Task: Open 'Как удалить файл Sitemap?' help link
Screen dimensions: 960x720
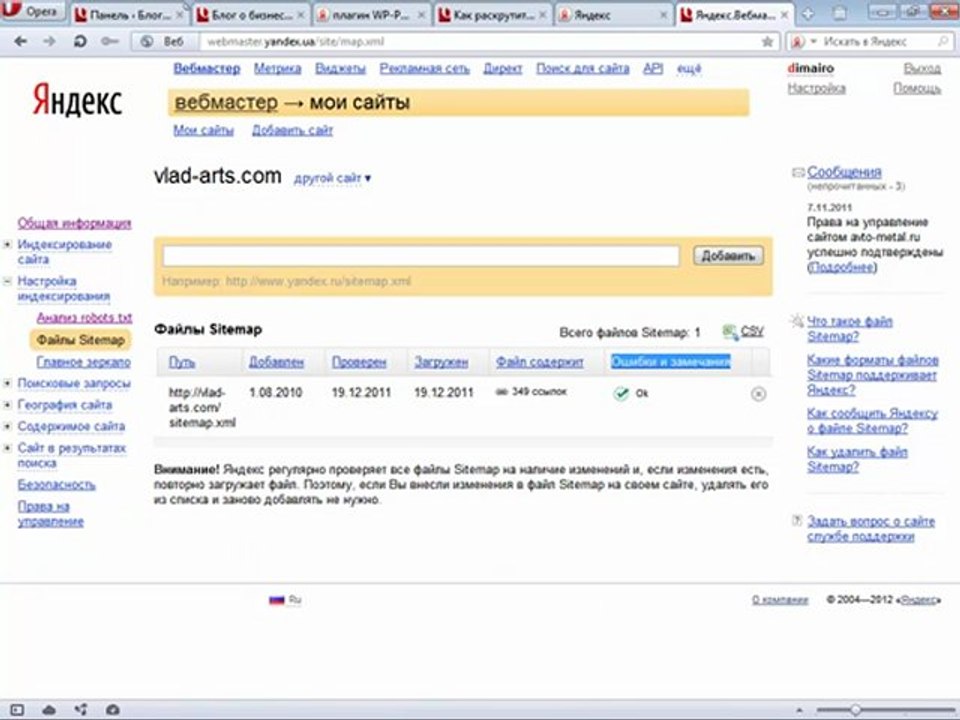Action: pos(857,459)
